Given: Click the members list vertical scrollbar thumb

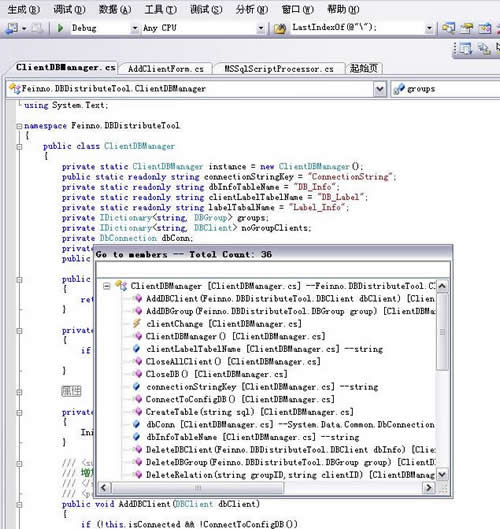Looking at the screenshot, I should click(x=442, y=332).
